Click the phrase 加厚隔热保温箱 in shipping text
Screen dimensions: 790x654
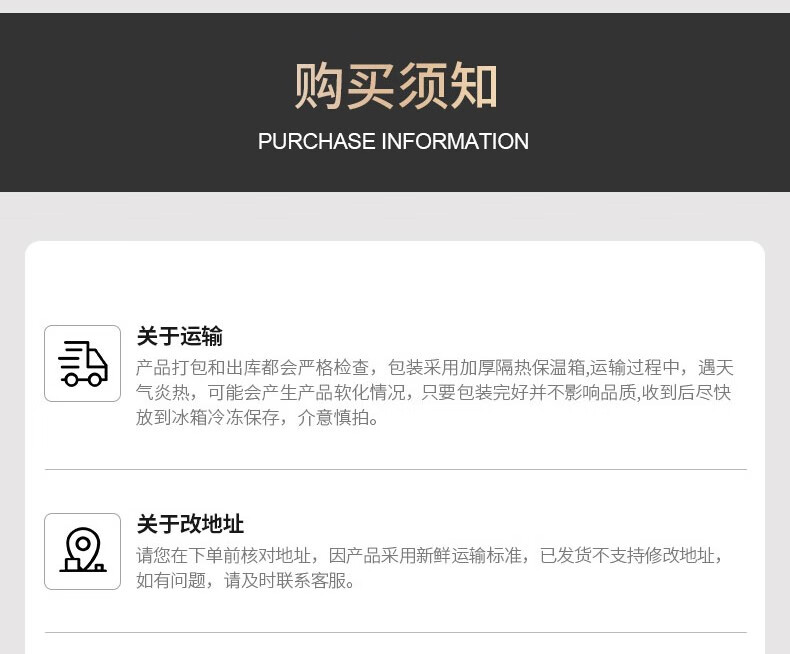[x=522, y=367]
